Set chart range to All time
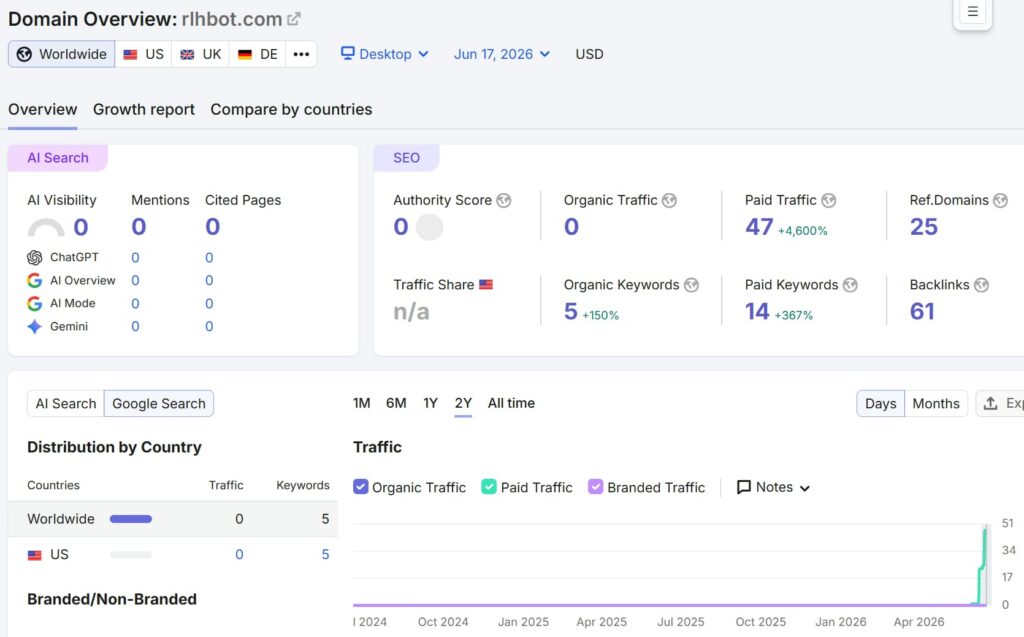Viewport: 1024px width, 637px height. coord(511,403)
